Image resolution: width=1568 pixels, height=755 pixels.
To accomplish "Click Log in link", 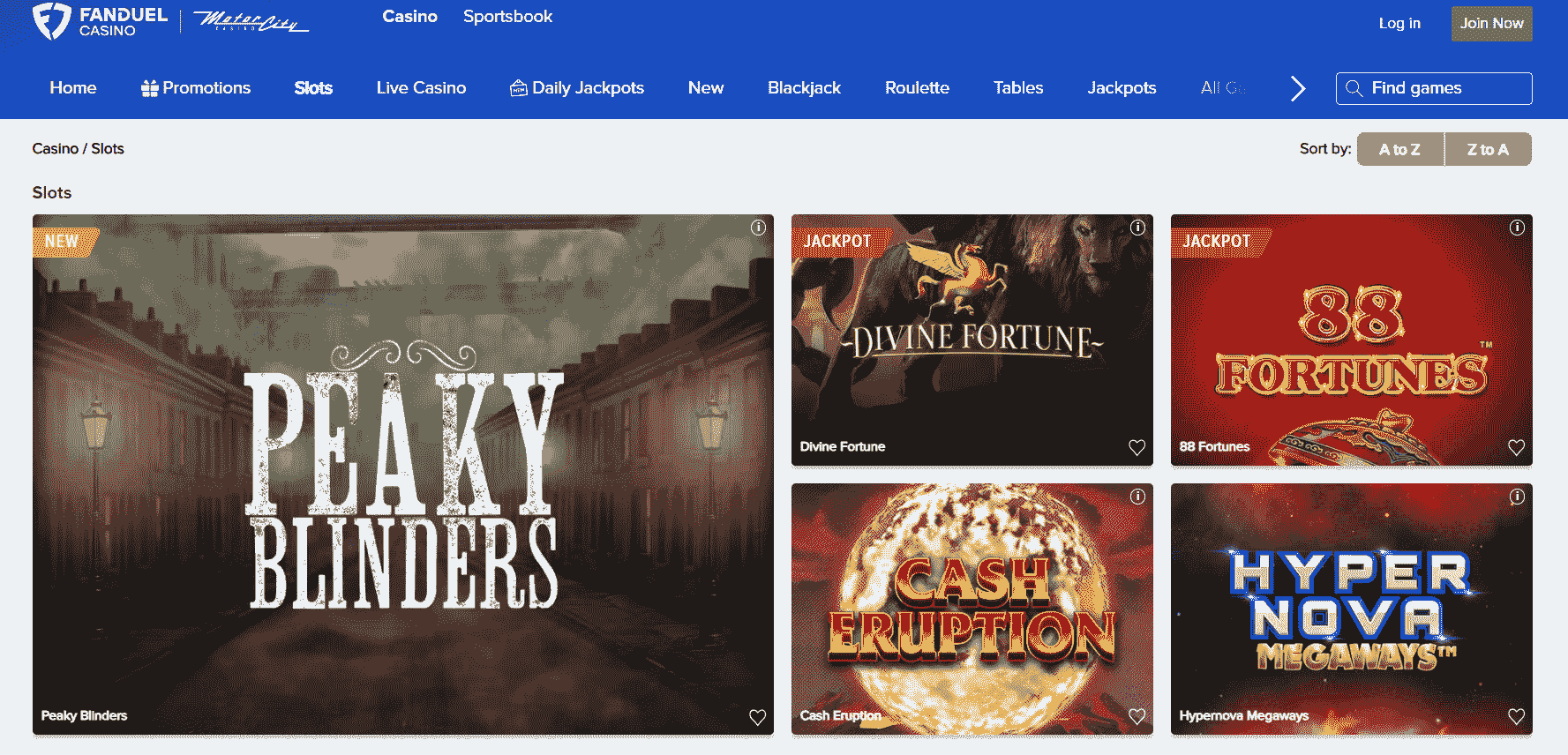I will (x=1399, y=24).
